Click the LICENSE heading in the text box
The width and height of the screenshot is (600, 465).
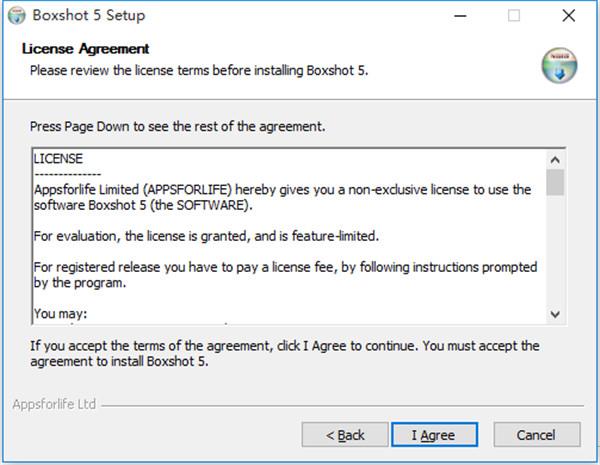click(58, 158)
